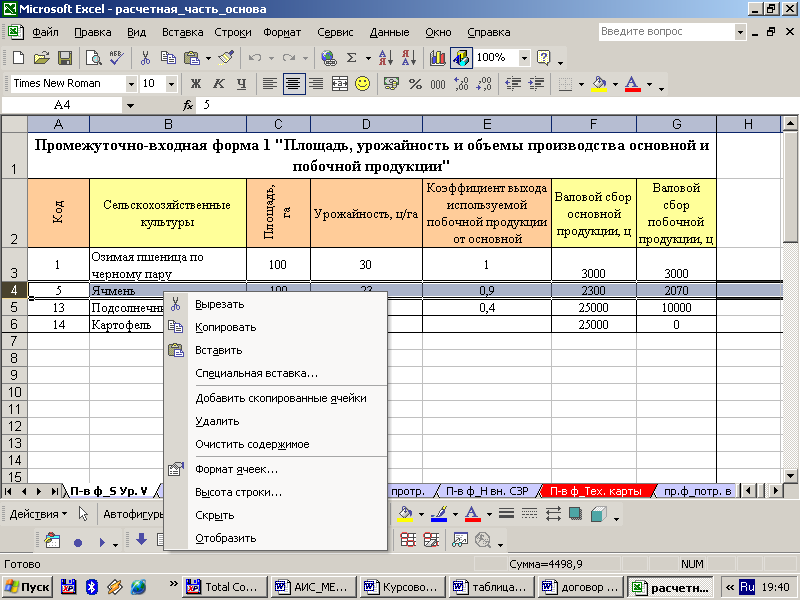The image size is (800, 600).
Task: Switch to П-в ф_Н вн. СЗР sheet tab
Action: (487, 491)
